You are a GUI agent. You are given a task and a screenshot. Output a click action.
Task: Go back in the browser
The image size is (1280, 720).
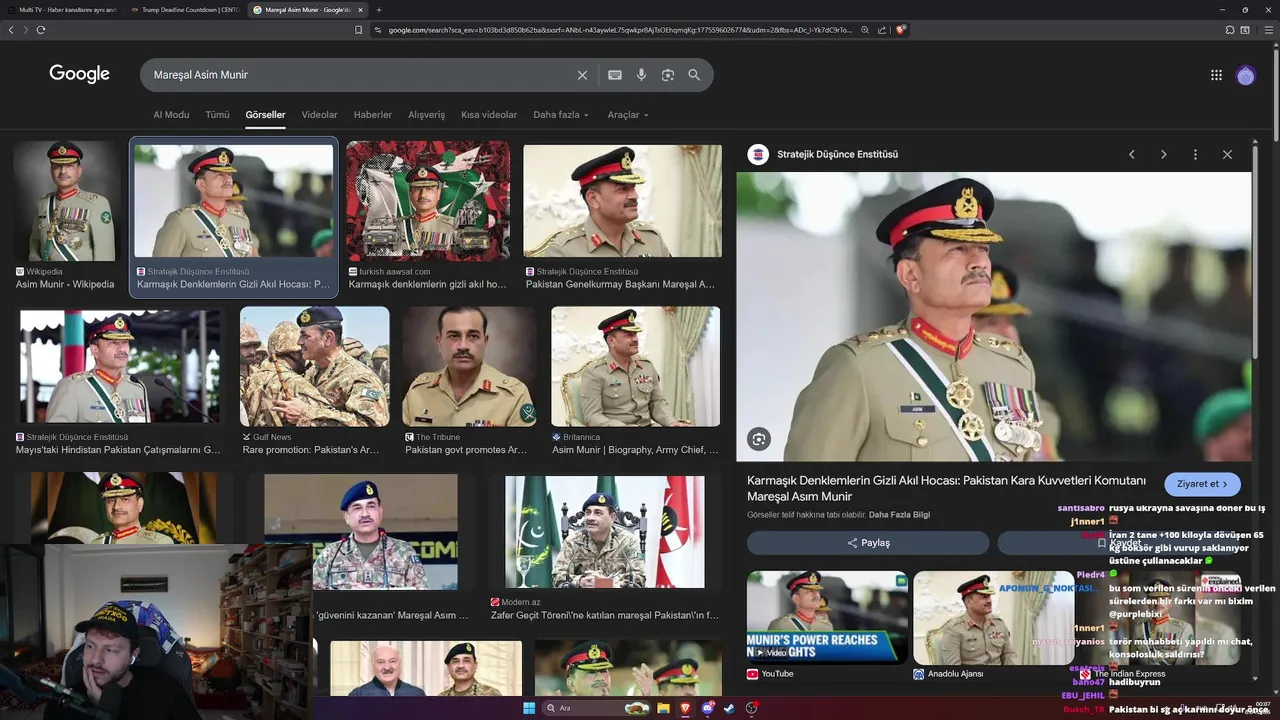[11, 30]
